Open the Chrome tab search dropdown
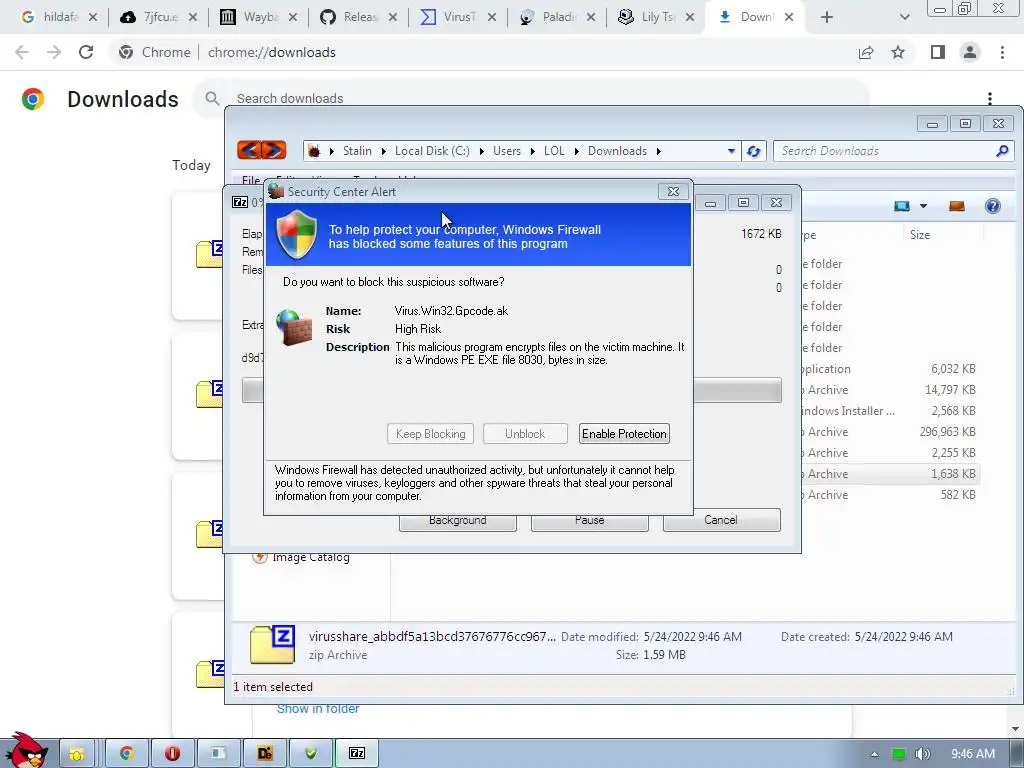 tap(904, 17)
